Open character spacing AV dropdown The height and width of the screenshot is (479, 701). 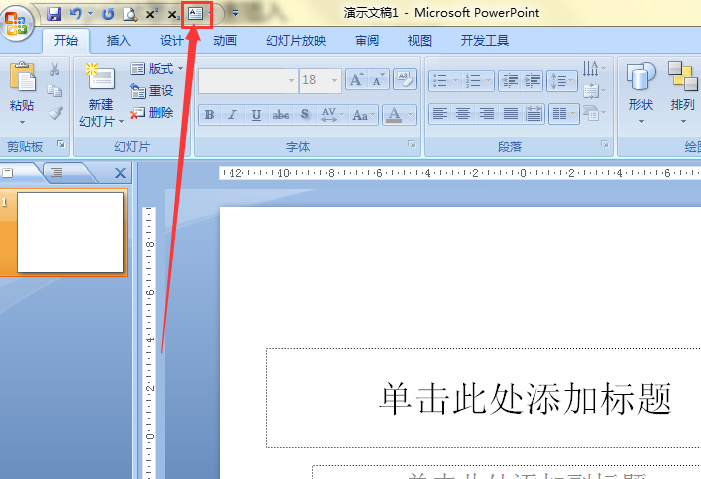point(333,115)
